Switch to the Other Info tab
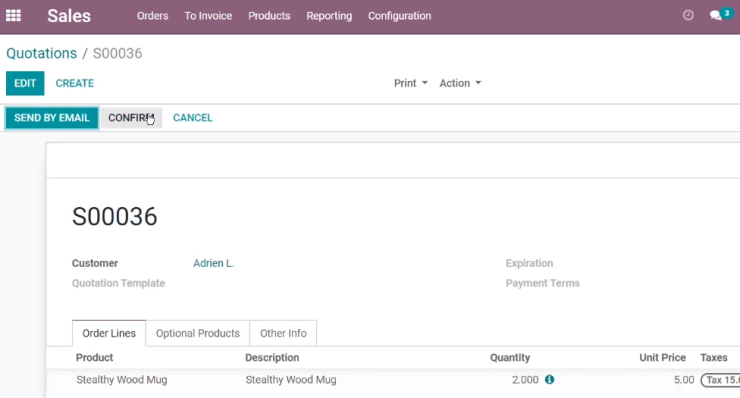 point(283,333)
